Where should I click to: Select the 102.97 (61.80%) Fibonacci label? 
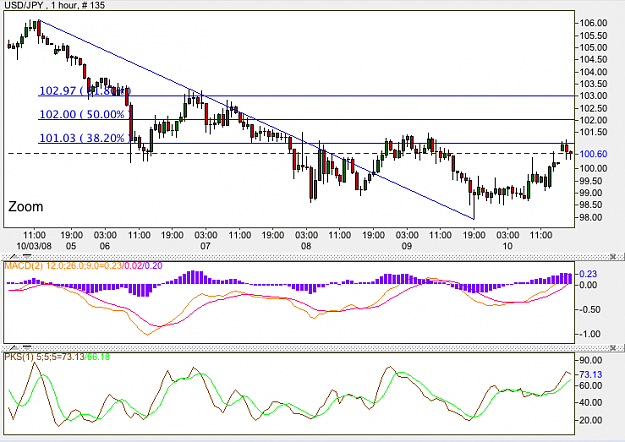point(85,90)
